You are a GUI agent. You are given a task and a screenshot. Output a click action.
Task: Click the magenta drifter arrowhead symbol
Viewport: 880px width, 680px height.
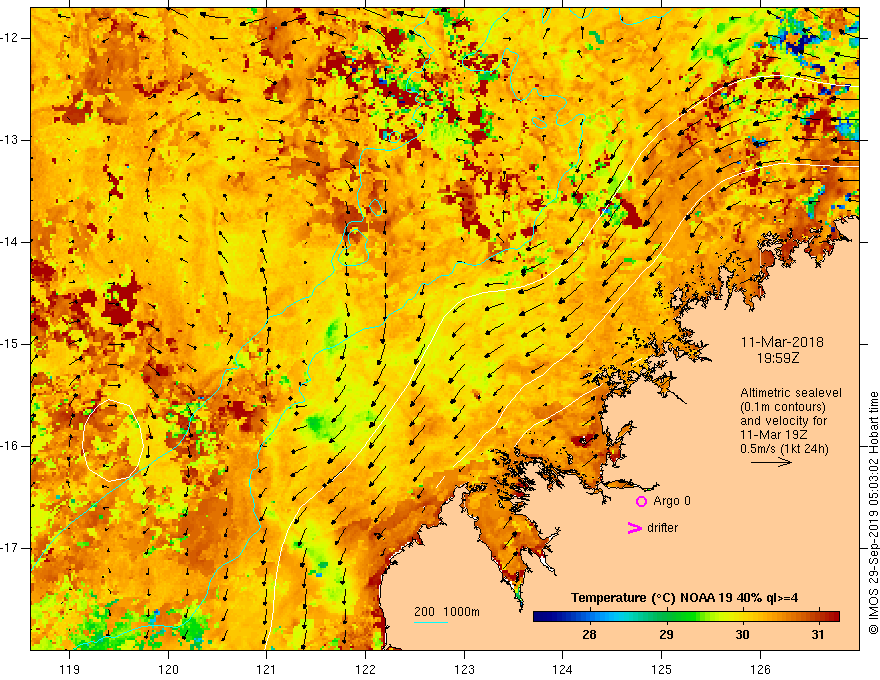point(635,528)
